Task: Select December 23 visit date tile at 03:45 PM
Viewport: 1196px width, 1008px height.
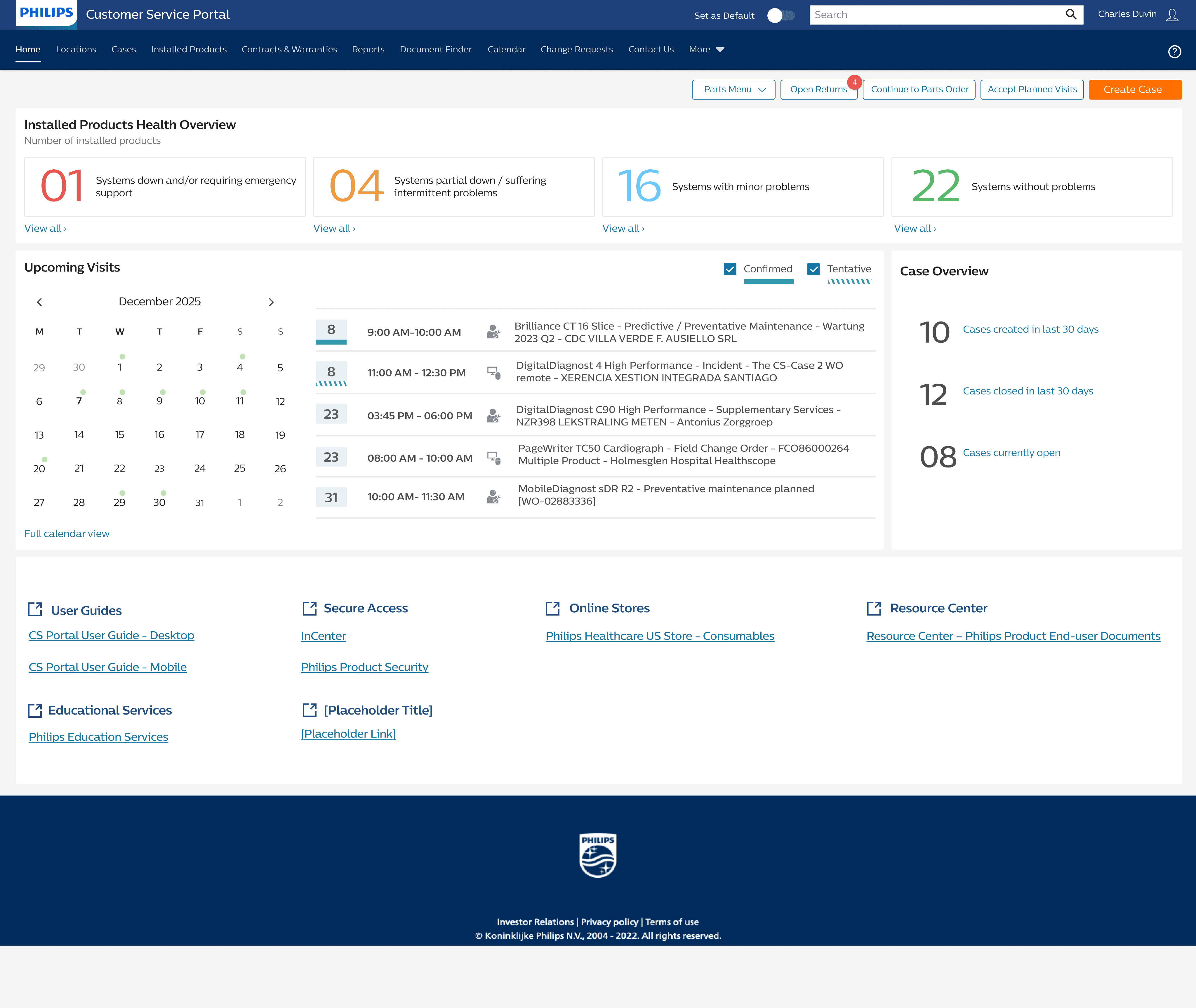Action: click(x=331, y=414)
